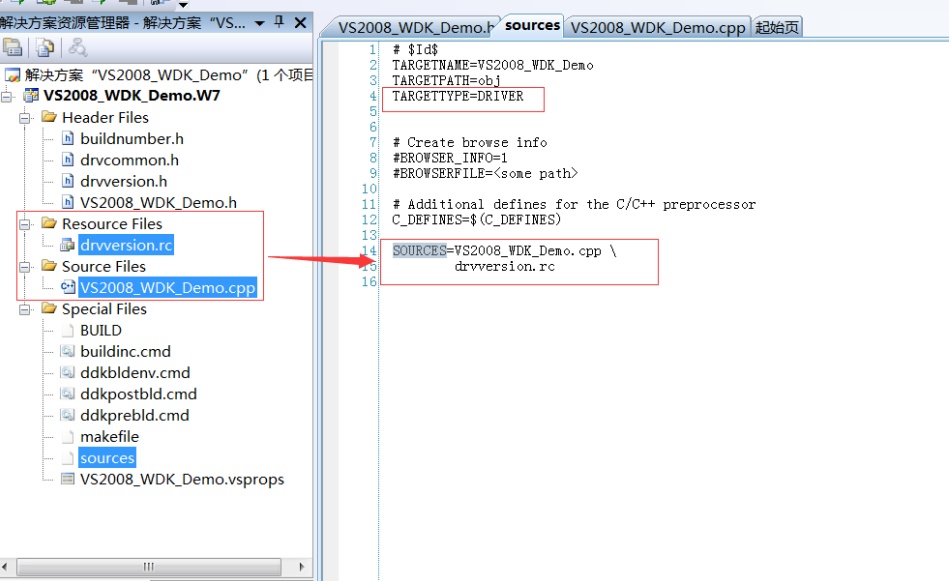Collapse the Header Files folder

[x=25, y=118]
